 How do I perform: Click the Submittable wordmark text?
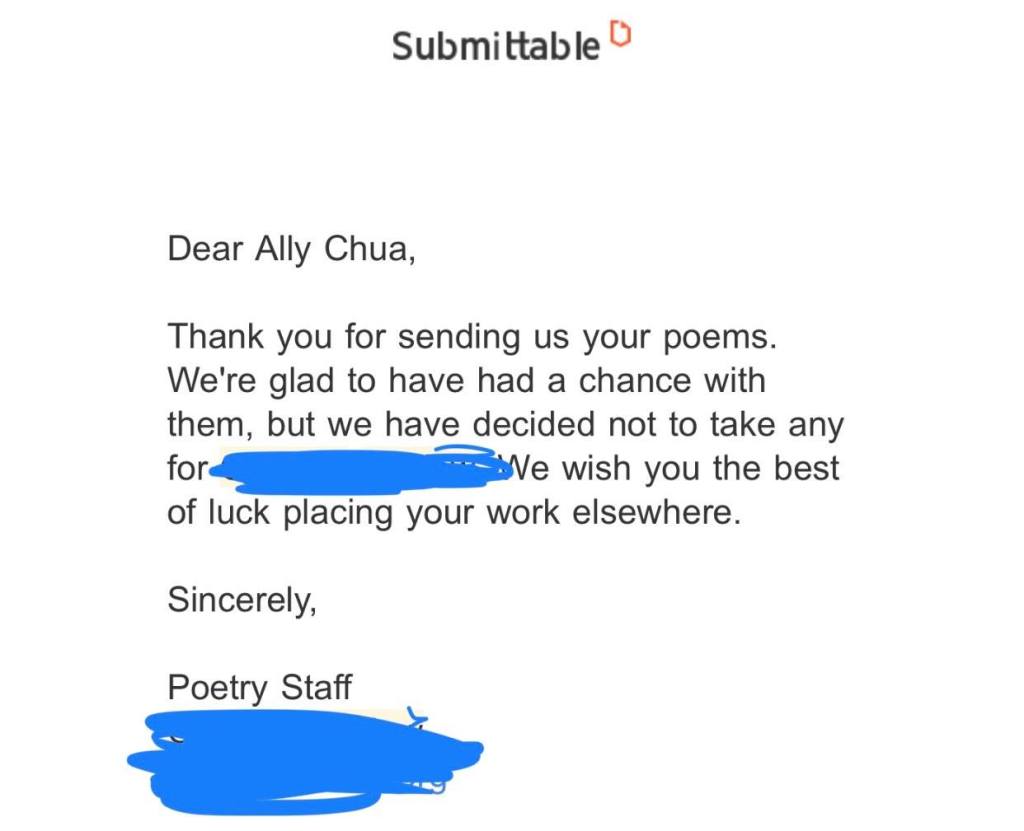[x=496, y=47]
